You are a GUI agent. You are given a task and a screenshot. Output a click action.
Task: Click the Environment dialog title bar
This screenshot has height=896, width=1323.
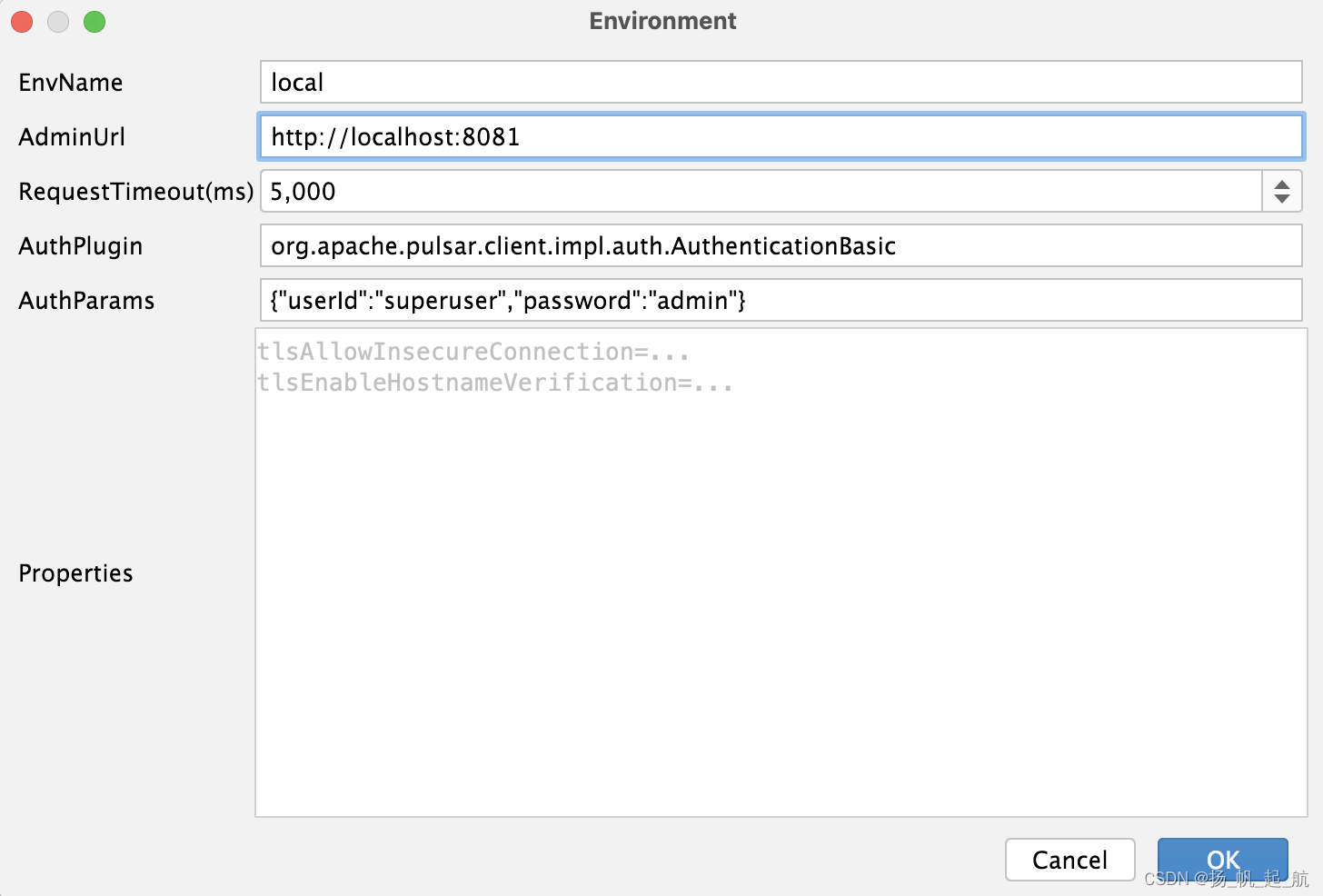pyautogui.click(x=661, y=20)
